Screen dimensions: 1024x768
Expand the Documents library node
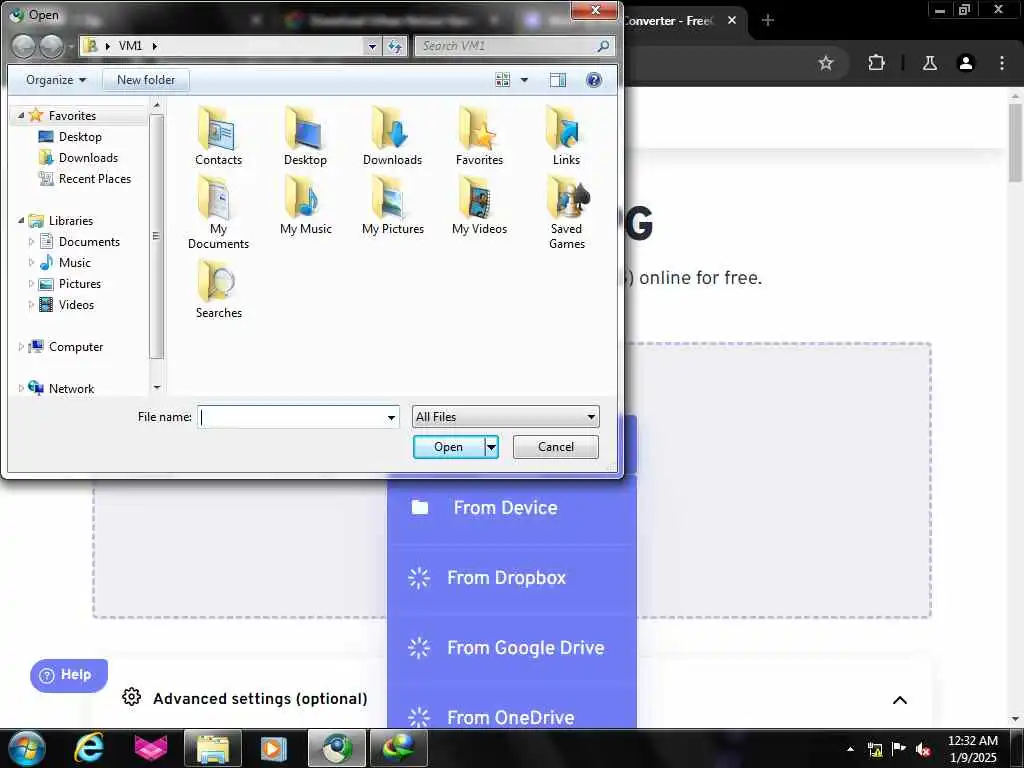click(x=31, y=242)
